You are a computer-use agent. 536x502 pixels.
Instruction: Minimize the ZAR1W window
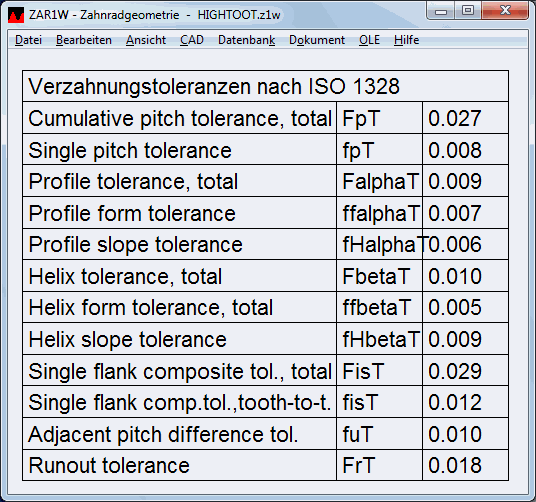(x=441, y=11)
